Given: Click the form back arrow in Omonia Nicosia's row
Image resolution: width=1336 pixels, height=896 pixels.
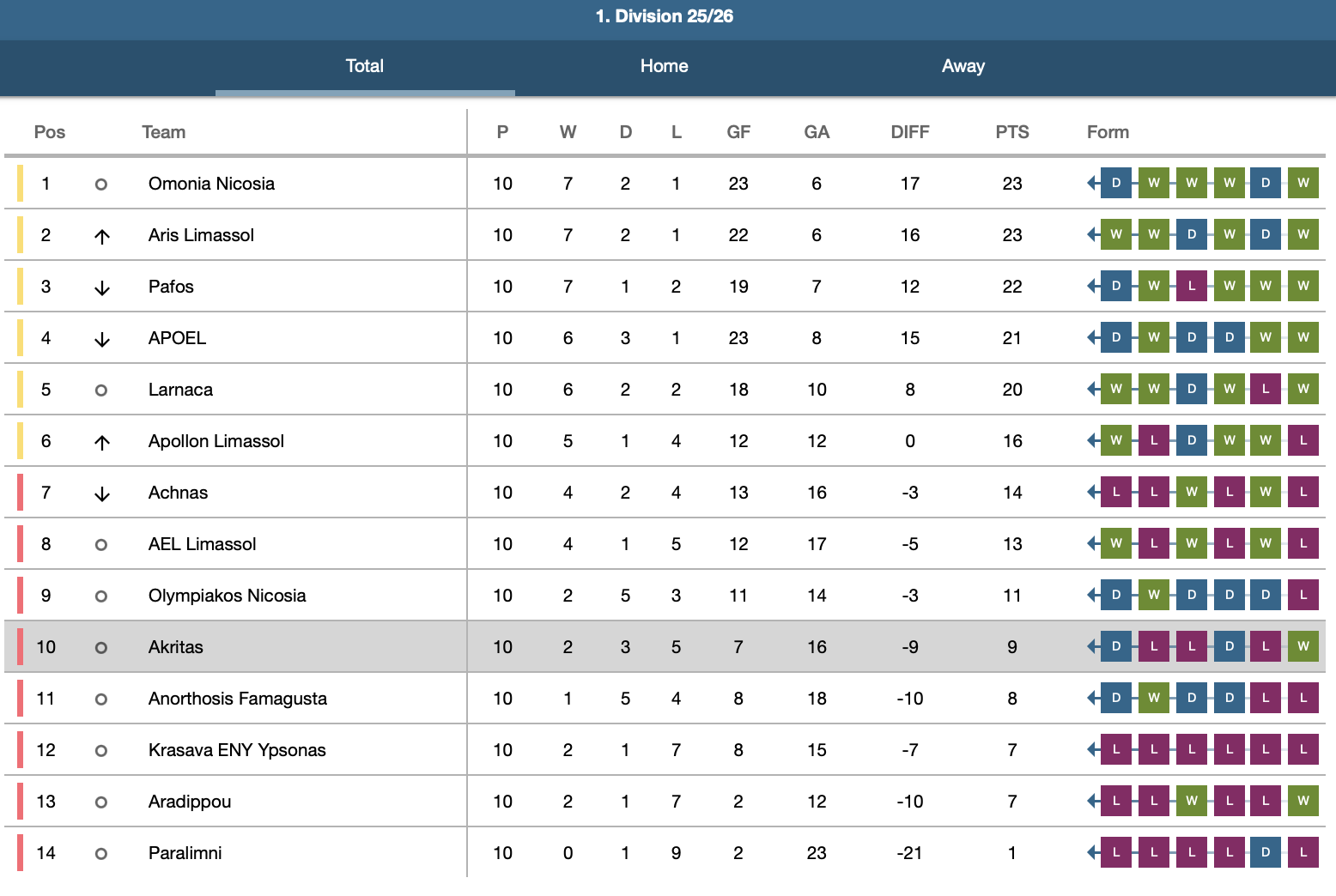Looking at the screenshot, I should [x=1092, y=183].
